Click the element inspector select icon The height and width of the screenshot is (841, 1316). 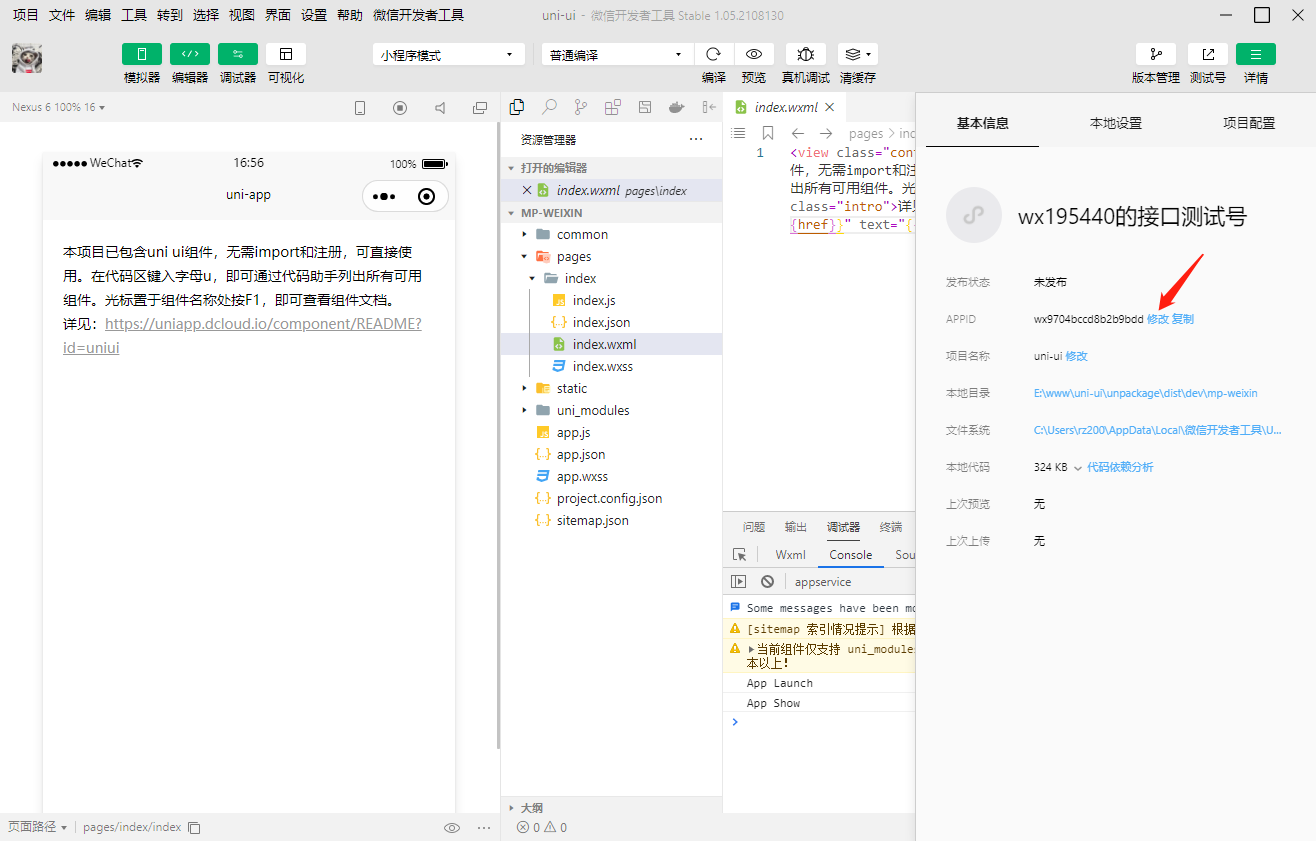pyautogui.click(x=740, y=555)
